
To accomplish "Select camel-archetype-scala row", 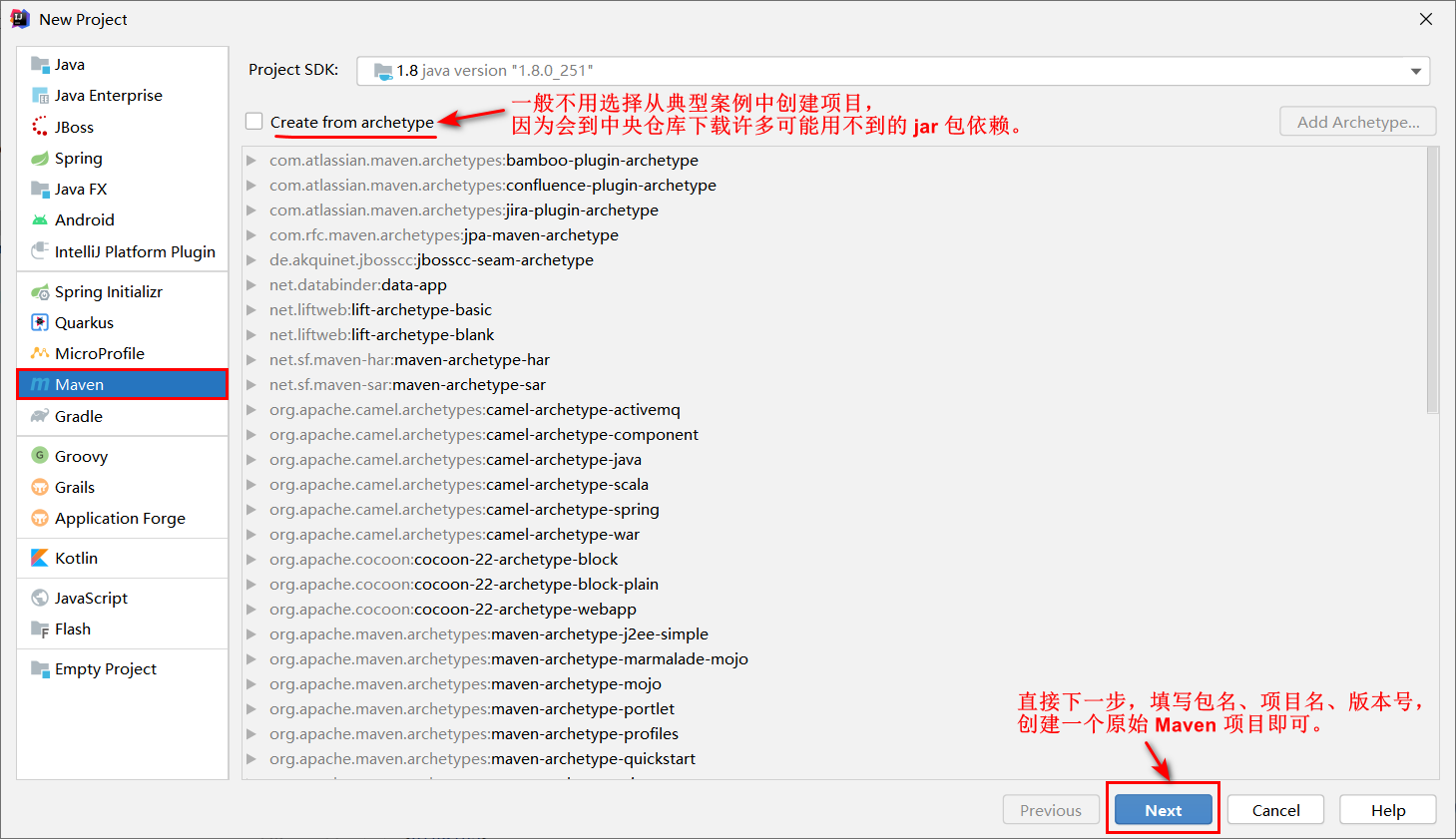I will point(834,484).
